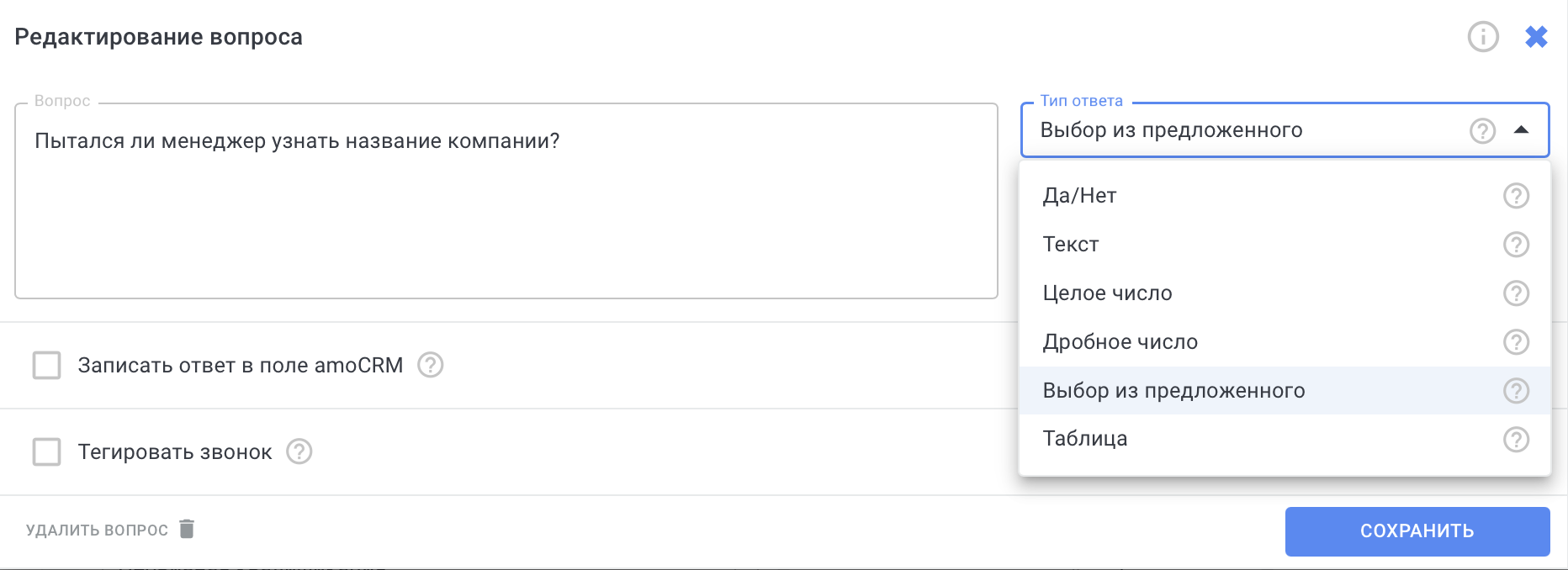Click help icon next to amoCRM checkbox label
Screen dimensions: 1568x570
pos(431,365)
